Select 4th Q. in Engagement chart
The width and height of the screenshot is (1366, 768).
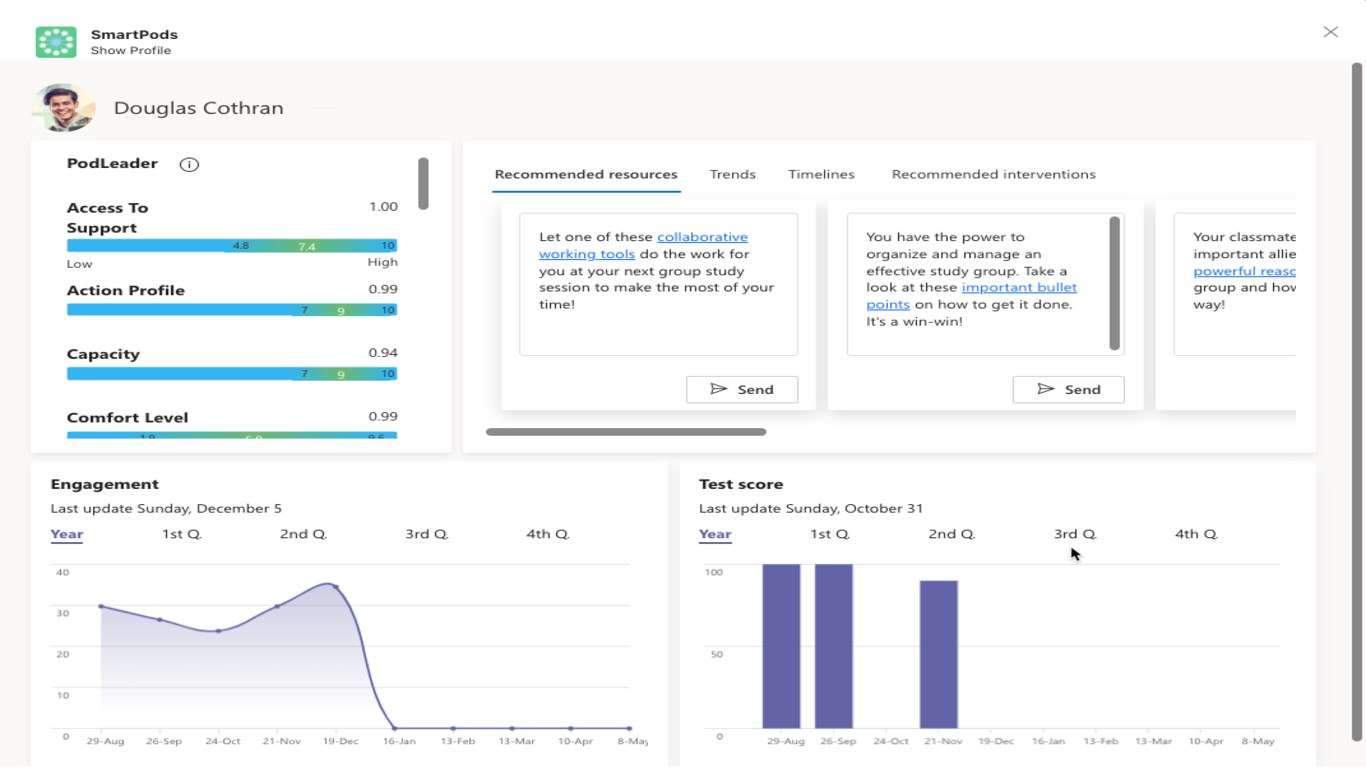click(548, 534)
